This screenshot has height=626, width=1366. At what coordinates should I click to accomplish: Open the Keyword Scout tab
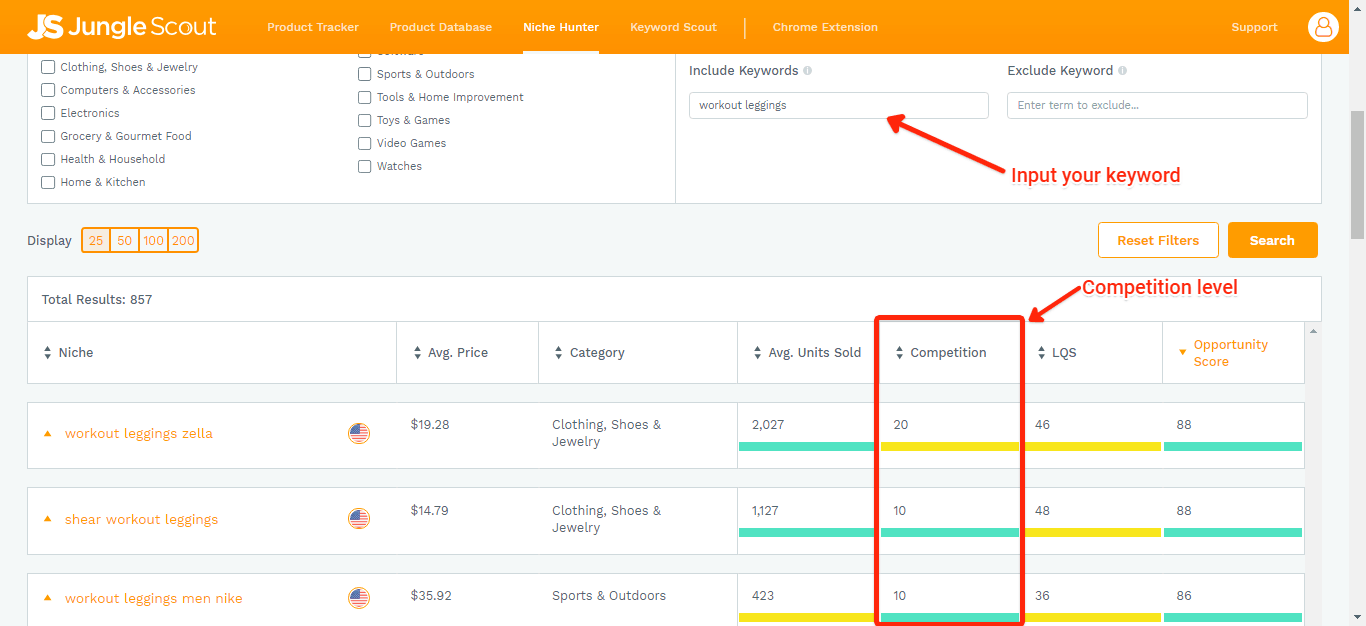(673, 27)
